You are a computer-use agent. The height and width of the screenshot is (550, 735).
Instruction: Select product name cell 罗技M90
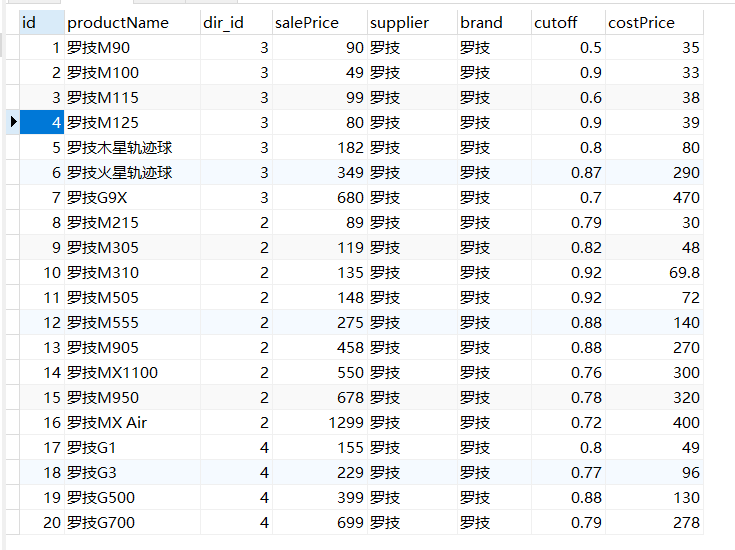pyautogui.click(x=132, y=47)
